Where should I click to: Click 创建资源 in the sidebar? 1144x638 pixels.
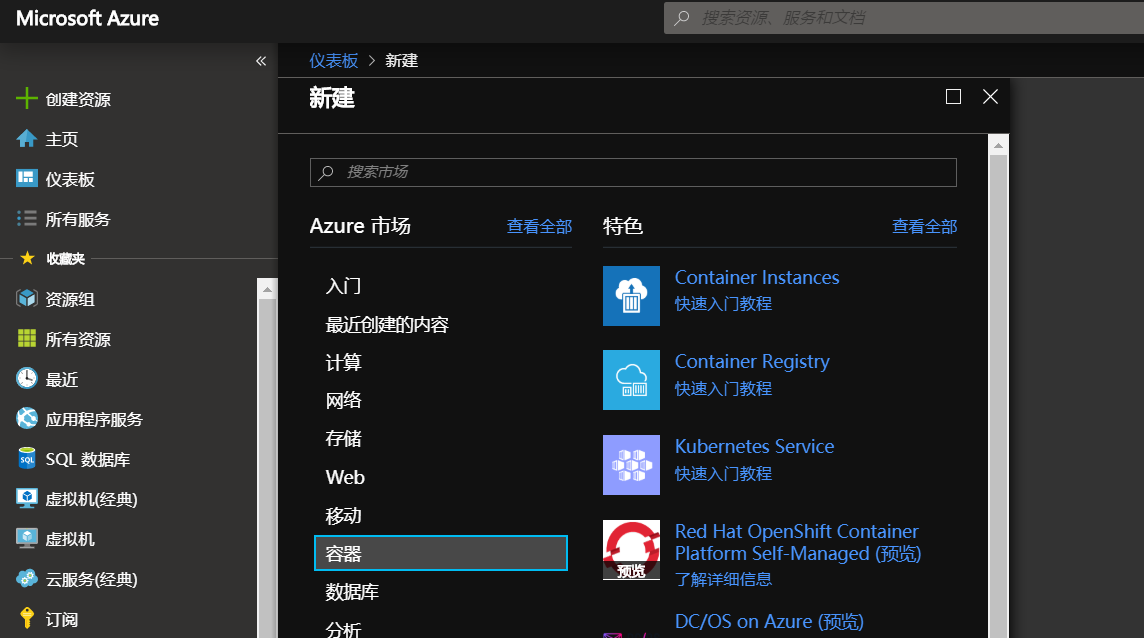(78, 99)
